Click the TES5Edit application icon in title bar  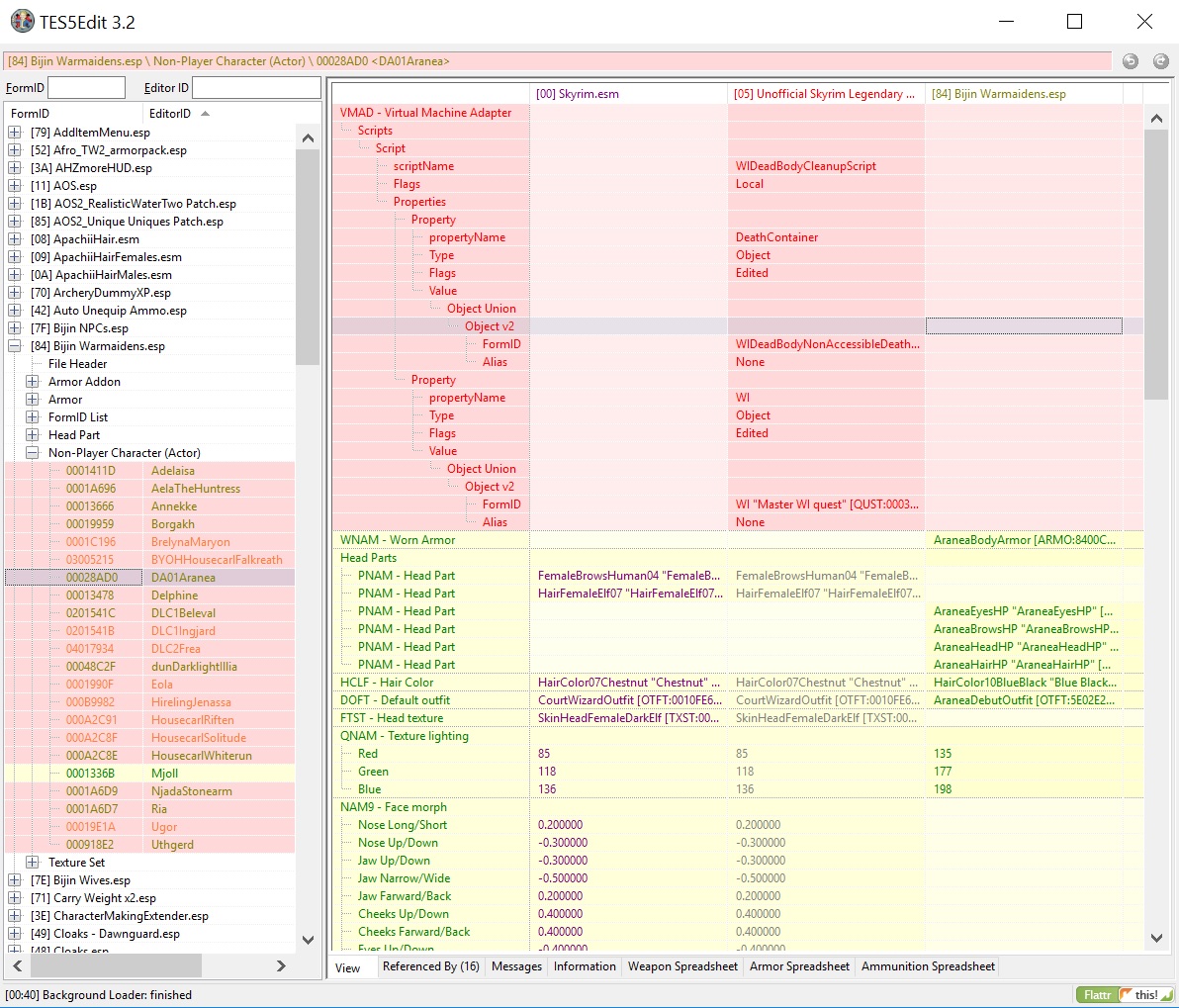(23, 21)
